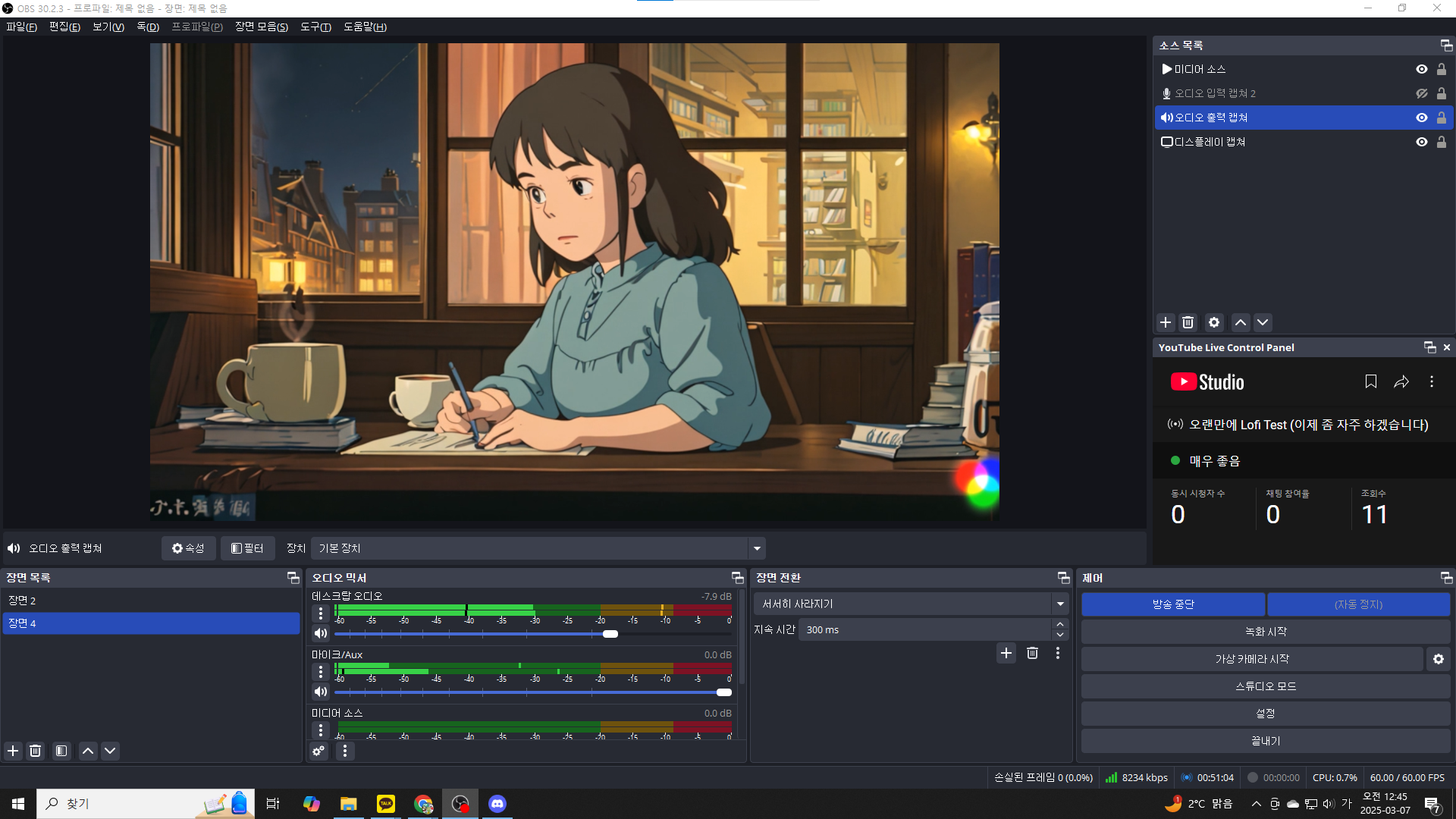The height and width of the screenshot is (819, 1456).
Task: Unlock the 디스플레이 캡쳐 source
Action: coord(1442,142)
